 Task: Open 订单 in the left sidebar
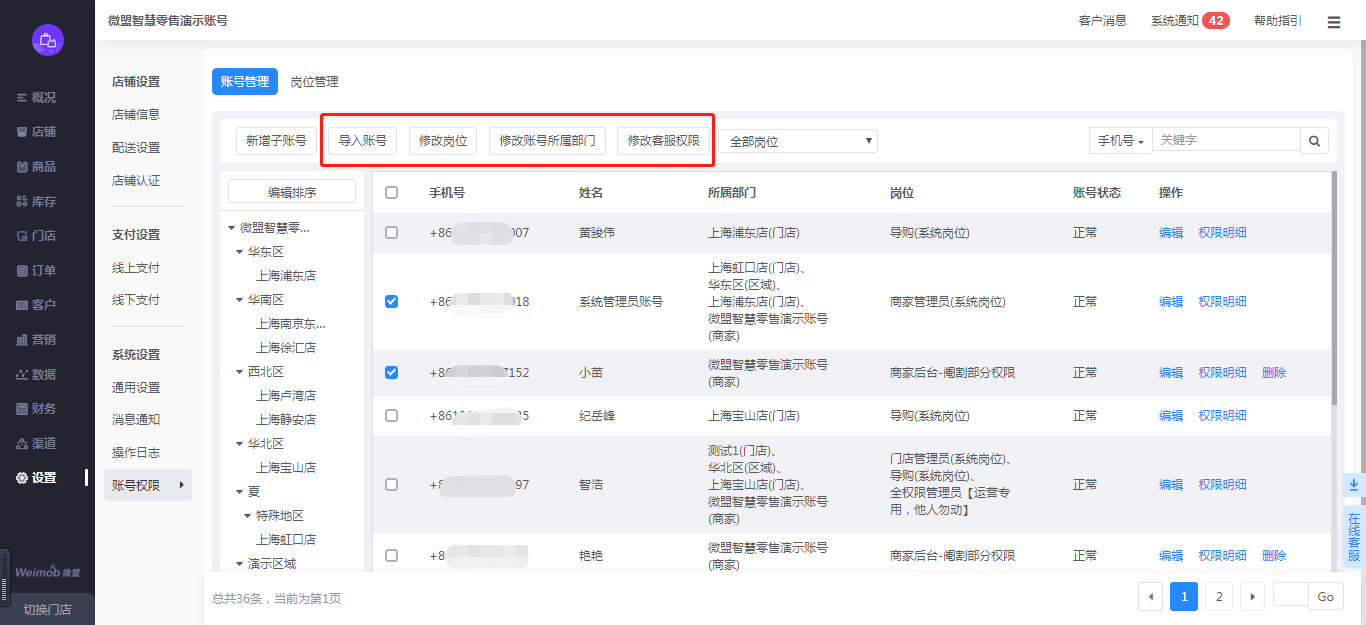[x=36, y=271]
